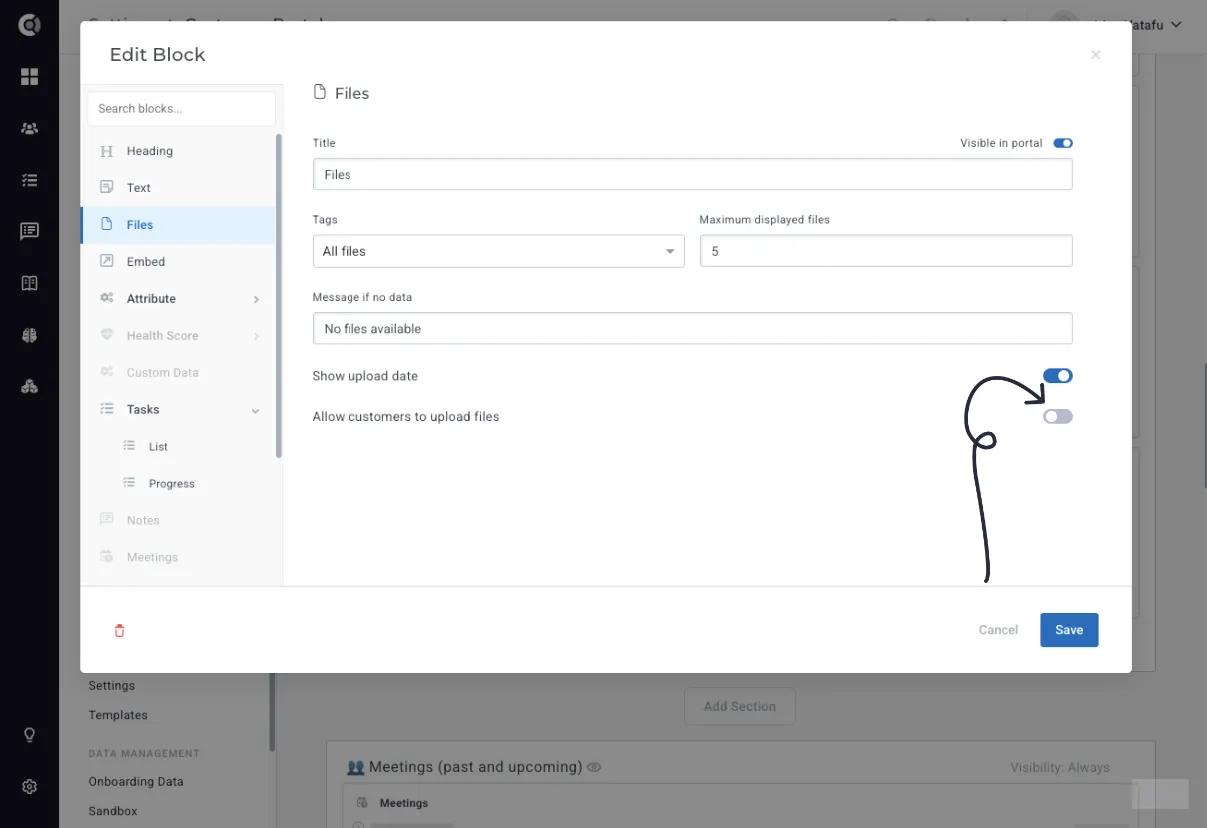
Task: Select the Notes block type
Action: point(178,521)
